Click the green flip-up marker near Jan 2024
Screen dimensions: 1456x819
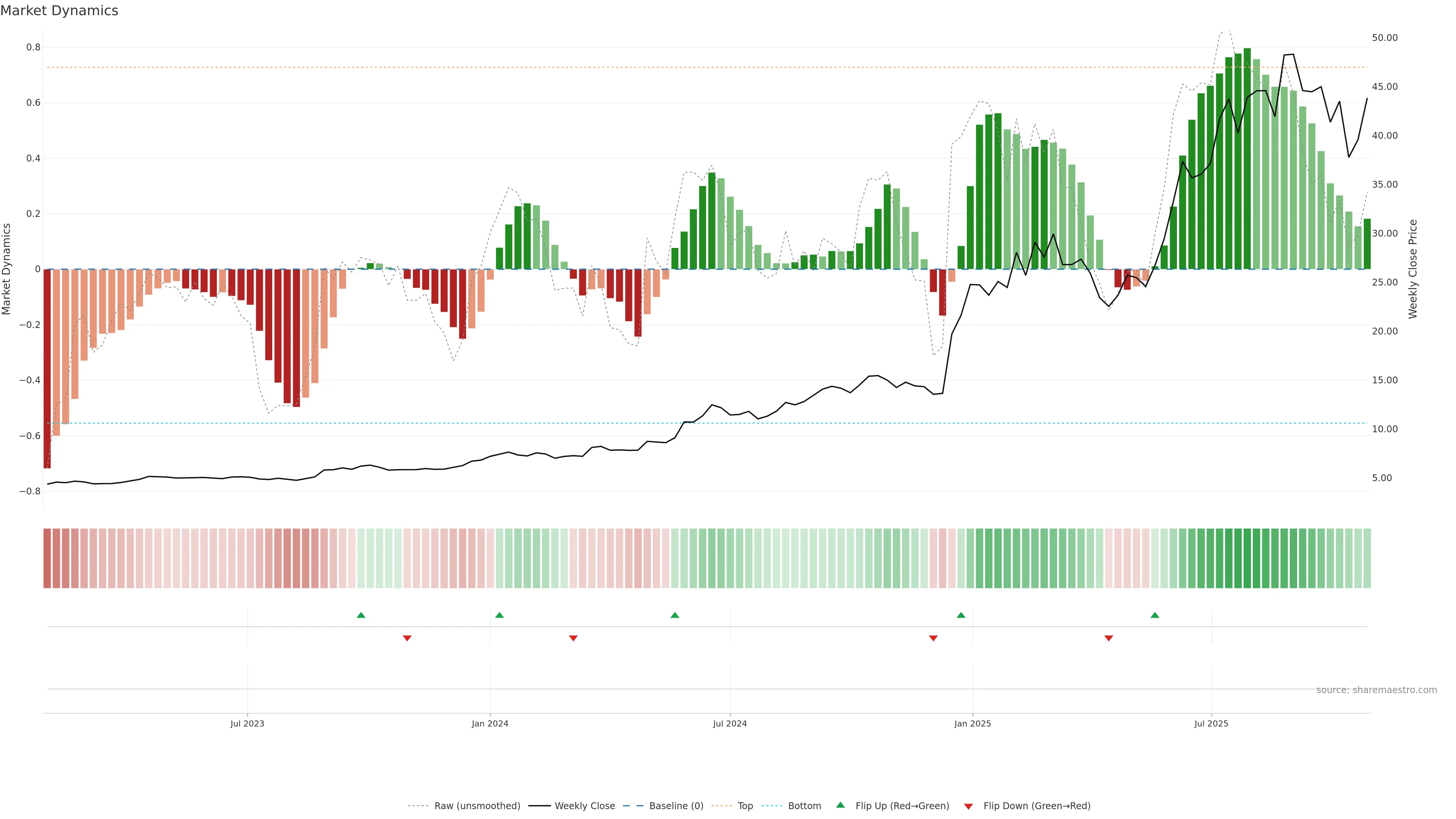click(x=499, y=615)
